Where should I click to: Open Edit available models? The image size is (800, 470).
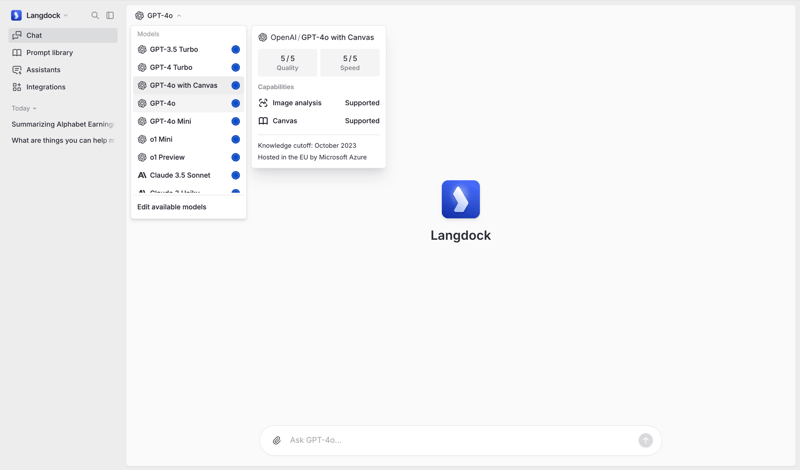pos(172,207)
